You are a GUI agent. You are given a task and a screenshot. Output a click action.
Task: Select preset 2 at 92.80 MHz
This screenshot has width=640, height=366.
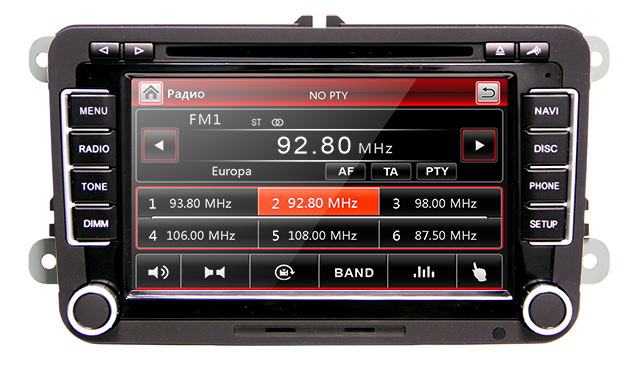point(319,203)
